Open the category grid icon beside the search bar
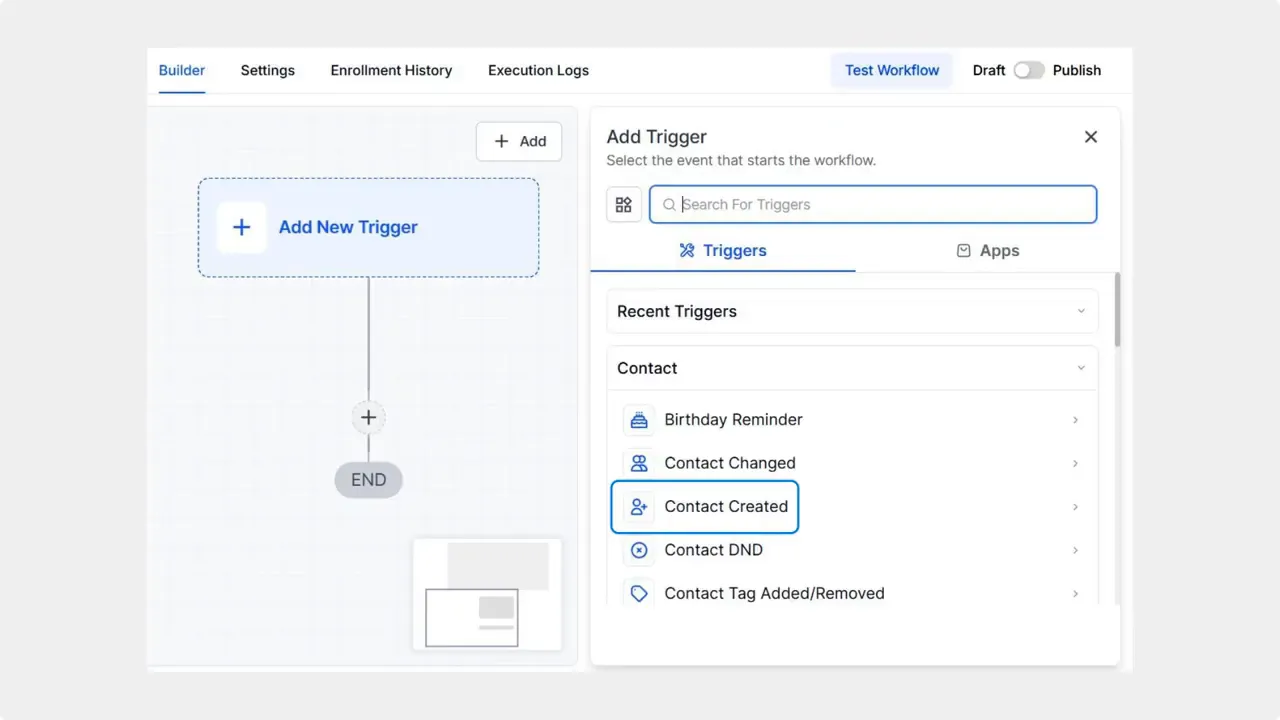Screen dimensions: 1280x720 (624, 204)
